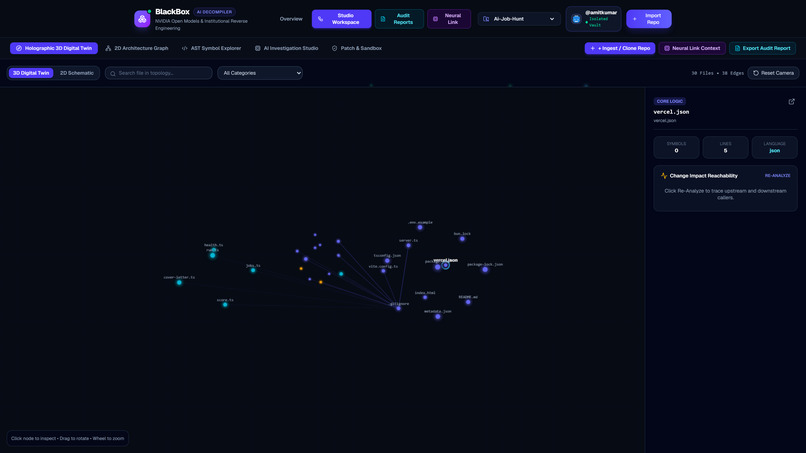Switch to 3D Digital Twin view
Screen dimensions: 806x453
pyautogui.click(x=31, y=73)
